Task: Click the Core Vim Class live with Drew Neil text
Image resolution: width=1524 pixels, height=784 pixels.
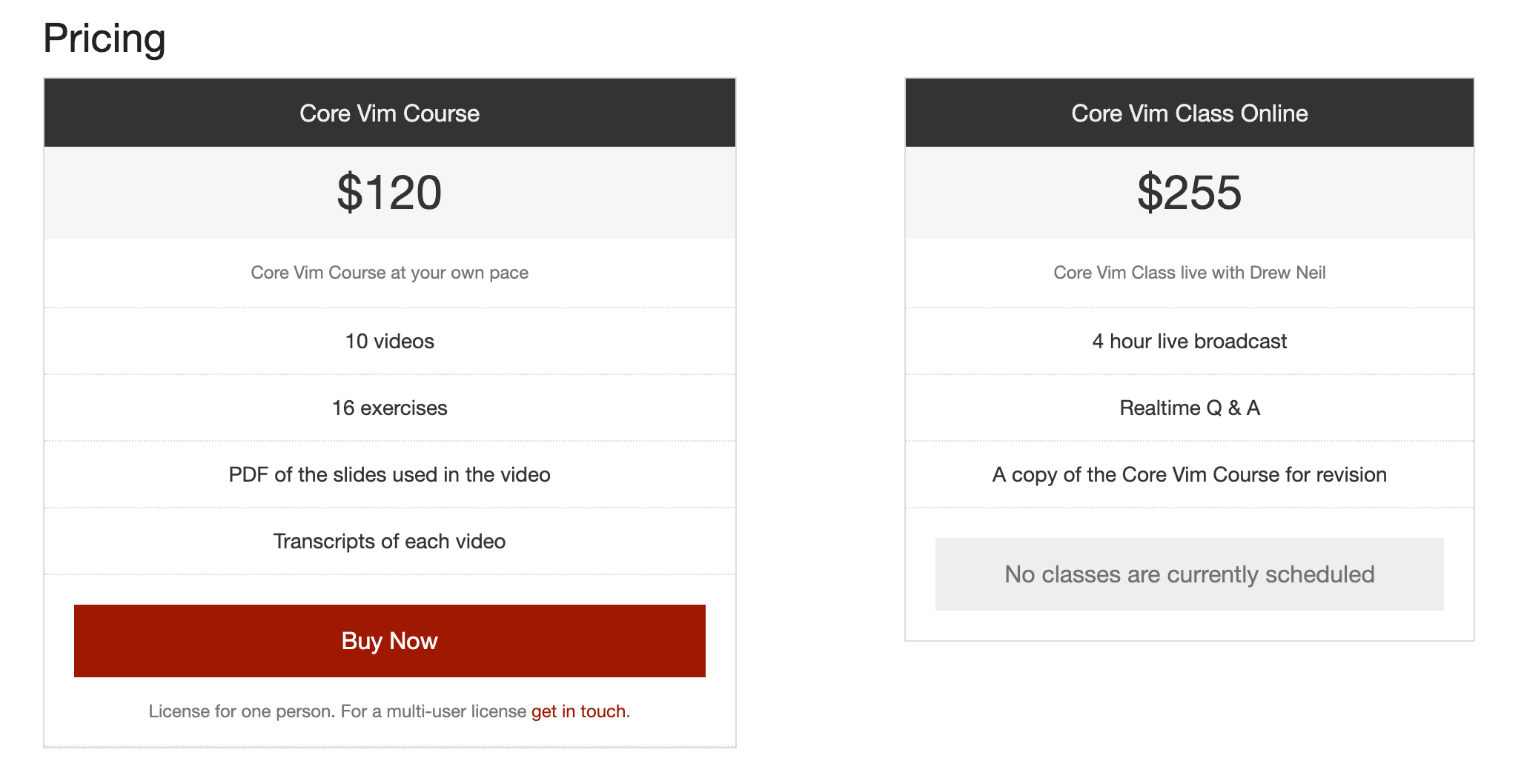Action: coord(1189,272)
